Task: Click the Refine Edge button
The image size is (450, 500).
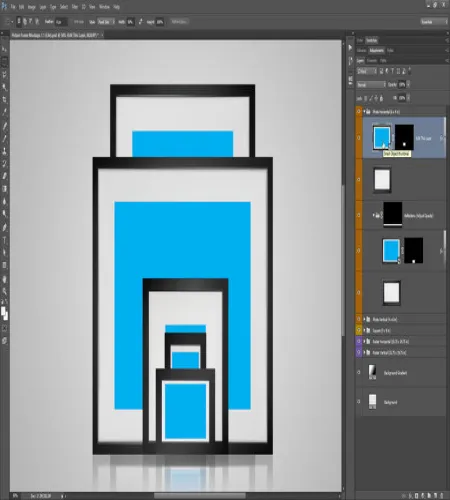Action: [179, 22]
